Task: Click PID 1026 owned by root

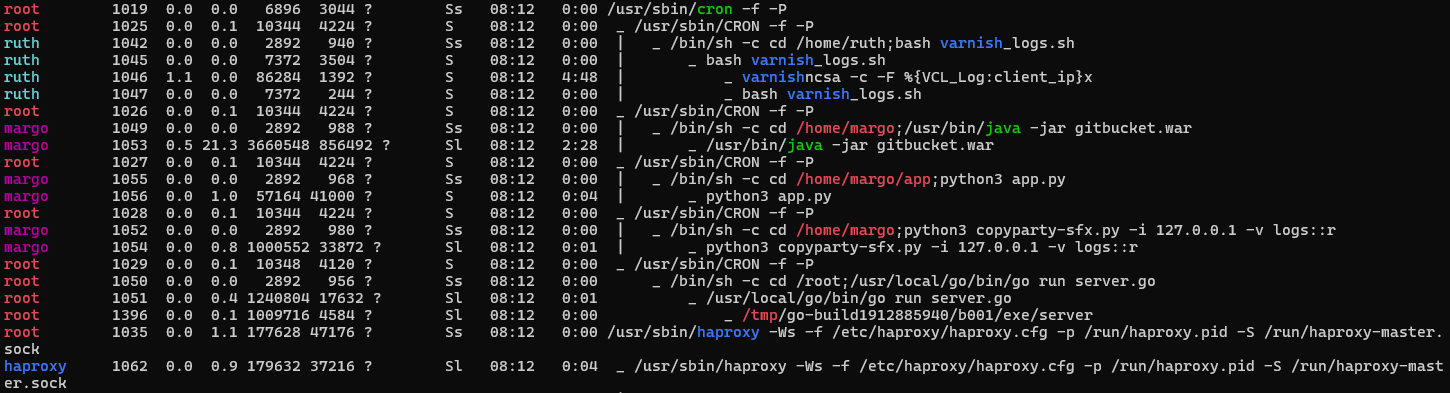Action: pyautogui.click(x=130, y=112)
